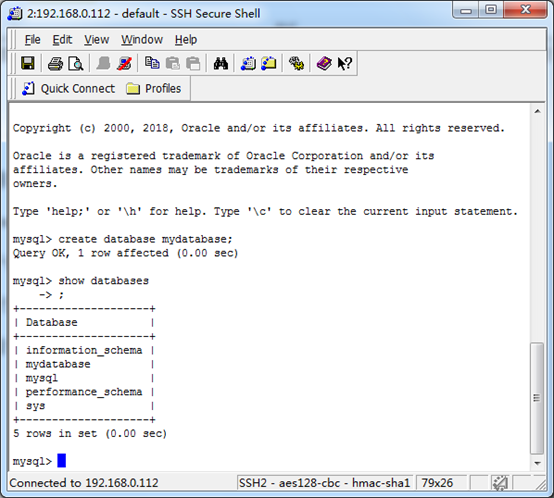
Task: Open New File Transfer Window icon
Action: tap(269, 64)
